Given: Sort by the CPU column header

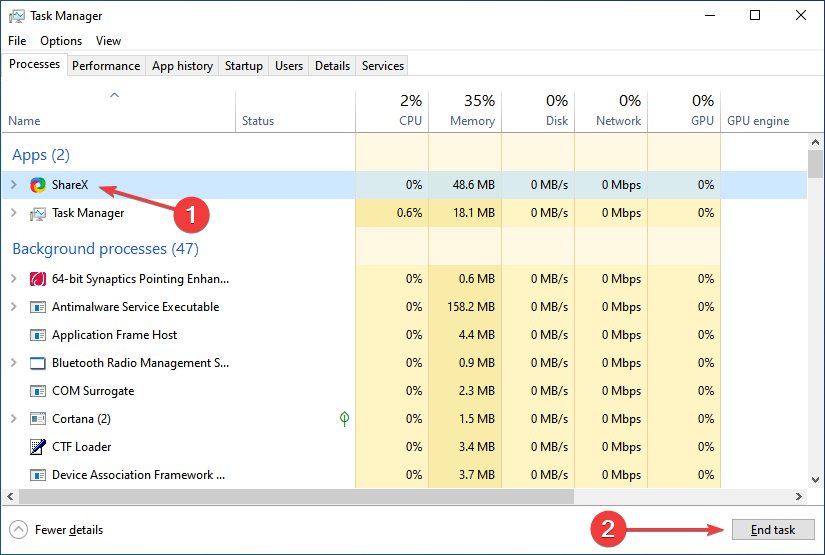Looking at the screenshot, I should coord(392,111).
